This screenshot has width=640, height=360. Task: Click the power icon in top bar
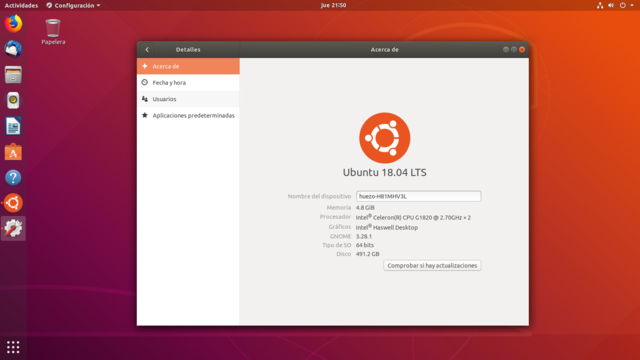point(622,5)
